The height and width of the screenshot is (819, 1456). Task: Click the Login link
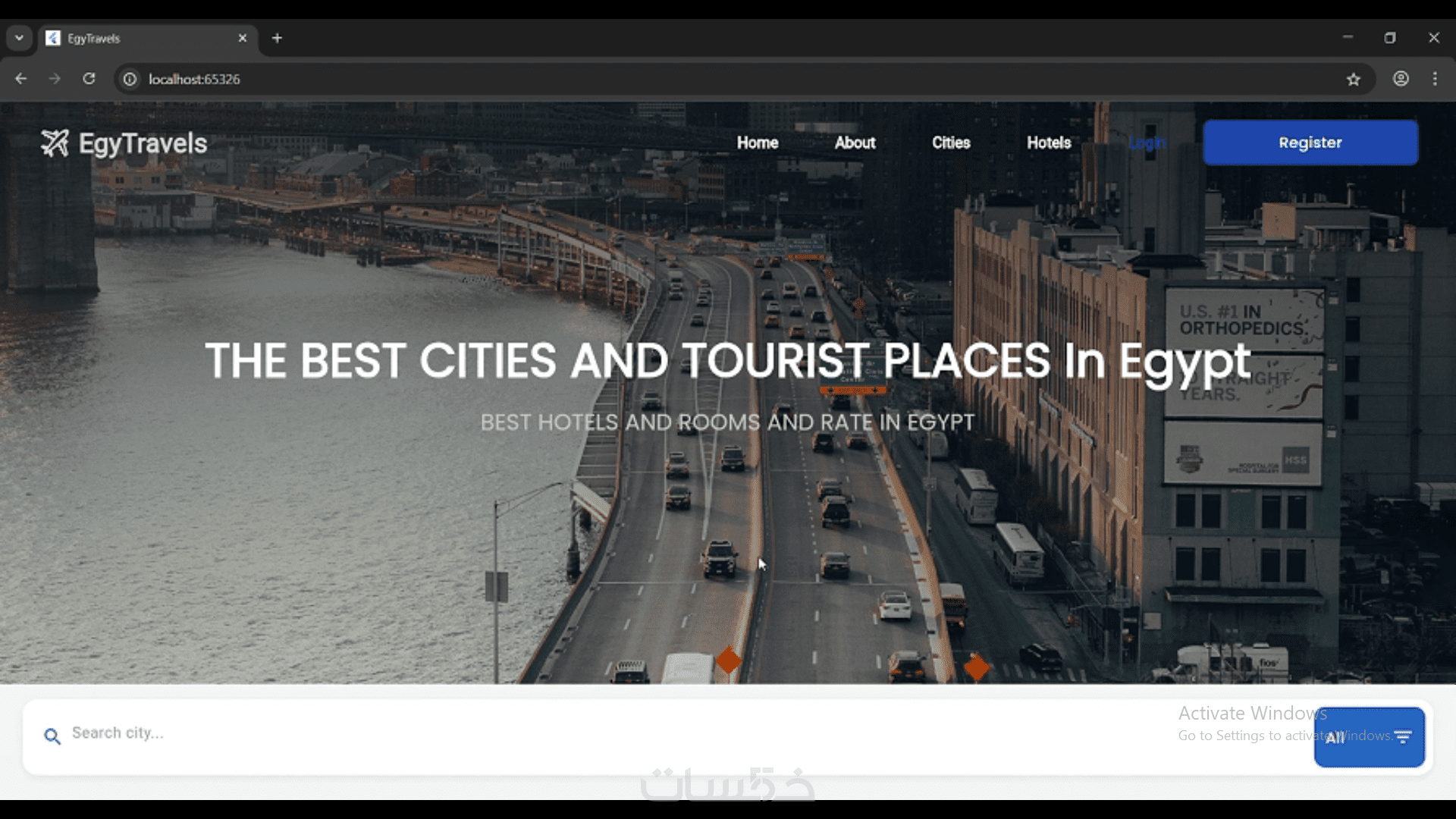click(x=1147, y=143)
